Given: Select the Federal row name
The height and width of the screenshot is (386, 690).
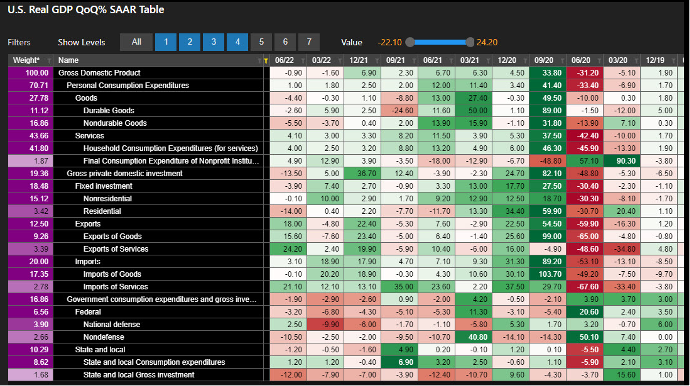Looking at the screenshot, I should coord(88,312).
